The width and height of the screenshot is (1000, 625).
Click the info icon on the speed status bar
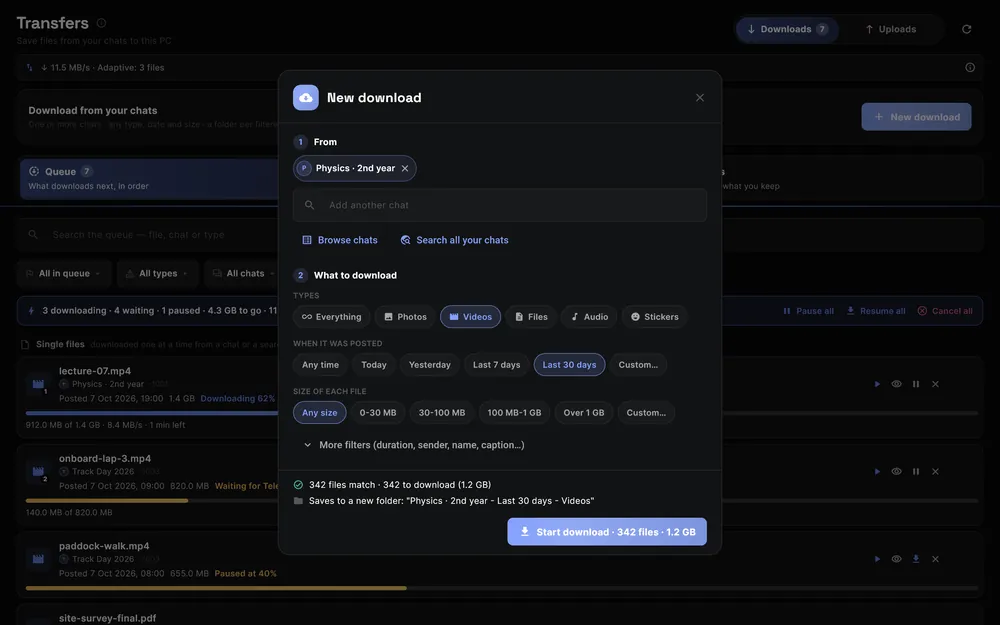click(970, 68)
